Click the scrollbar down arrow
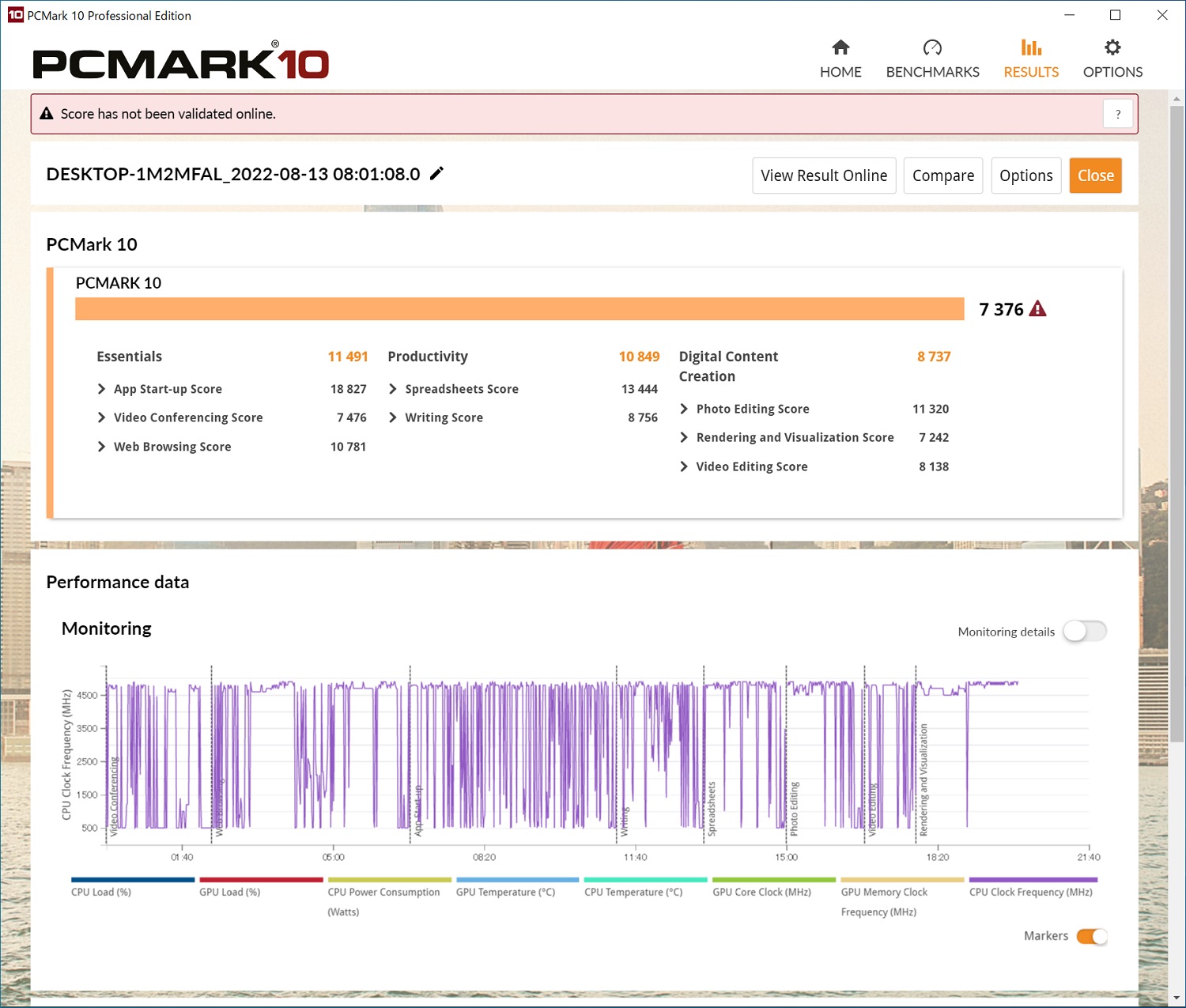Viewport: 1186px width, 1008px height. (1177, 997)
